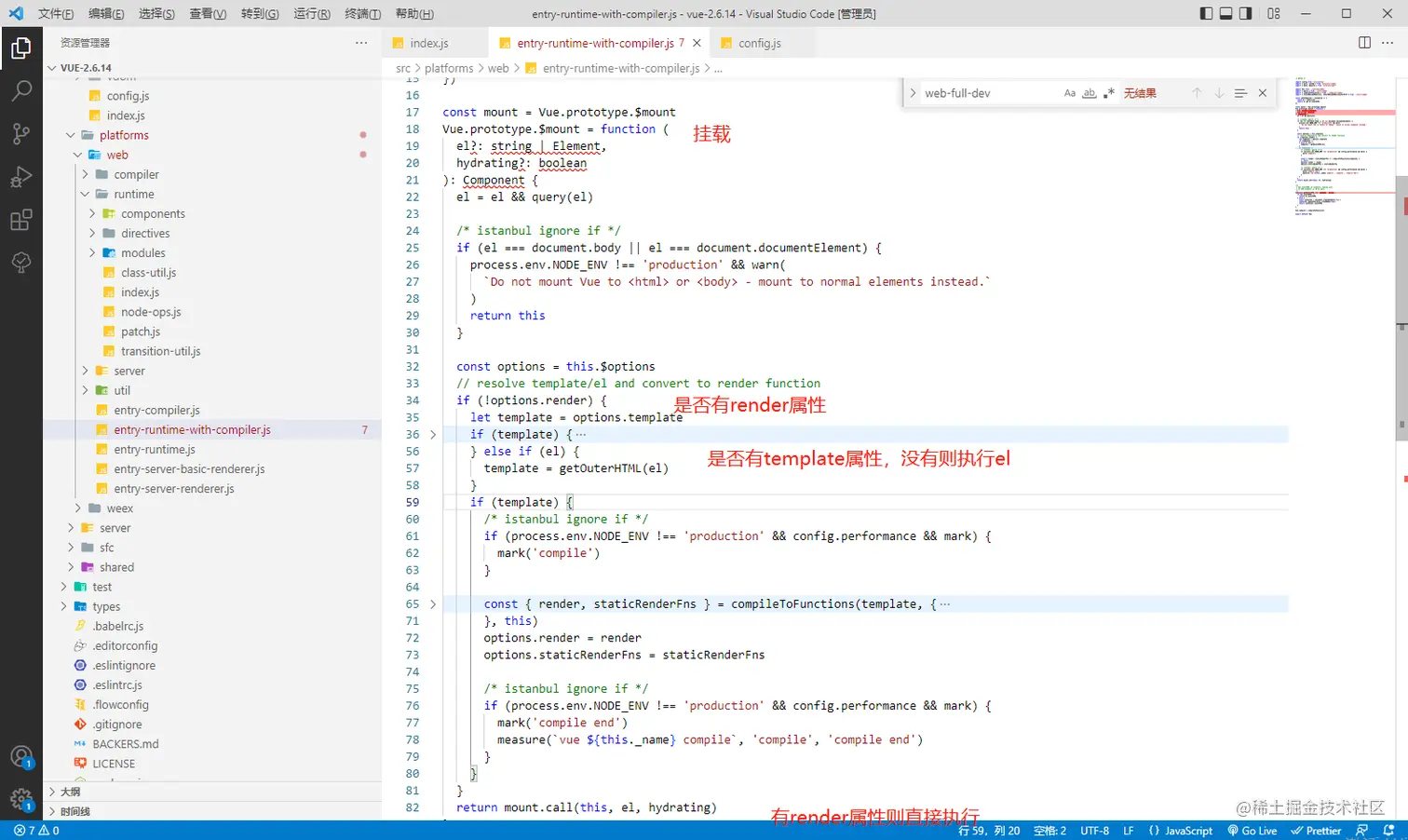Open editor more actions ellipsis menu

(x=1388, y=43)
